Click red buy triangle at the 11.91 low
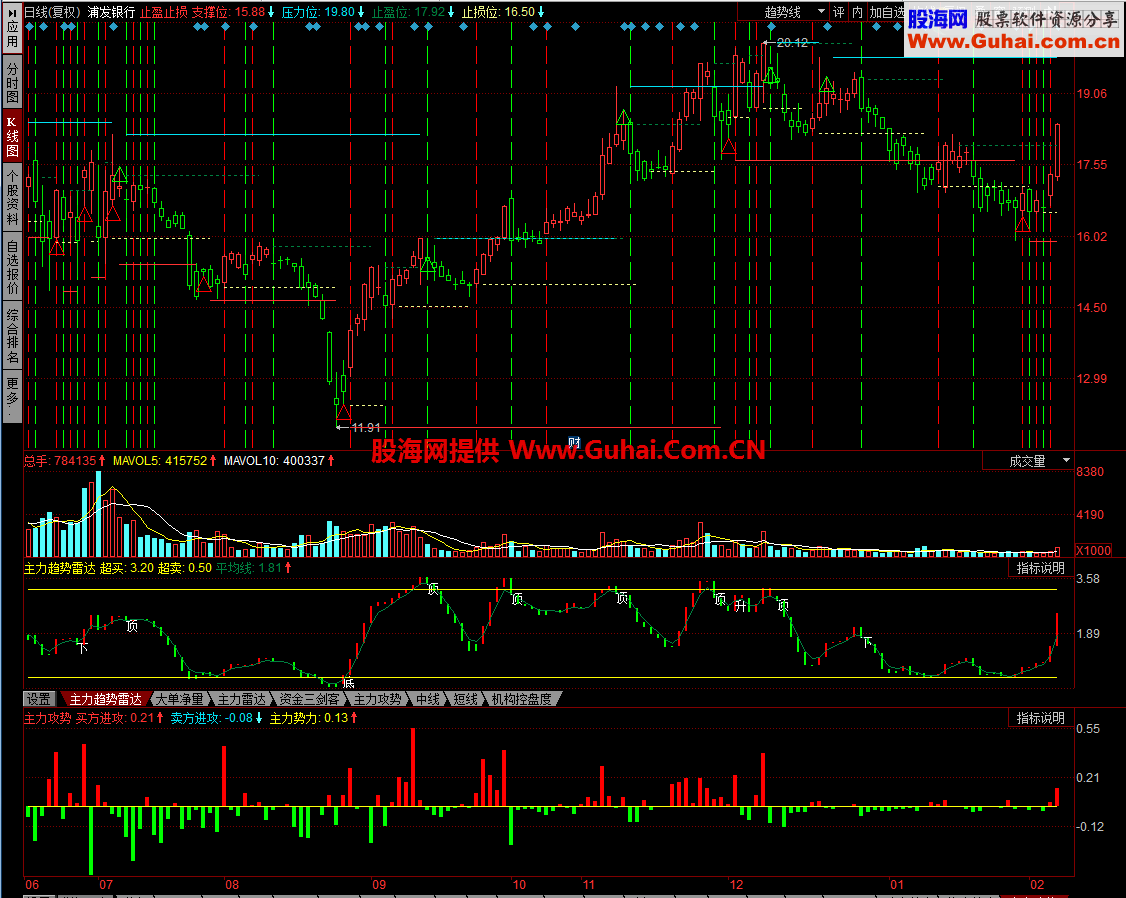Screen dimensions: 1126x898 343,412
